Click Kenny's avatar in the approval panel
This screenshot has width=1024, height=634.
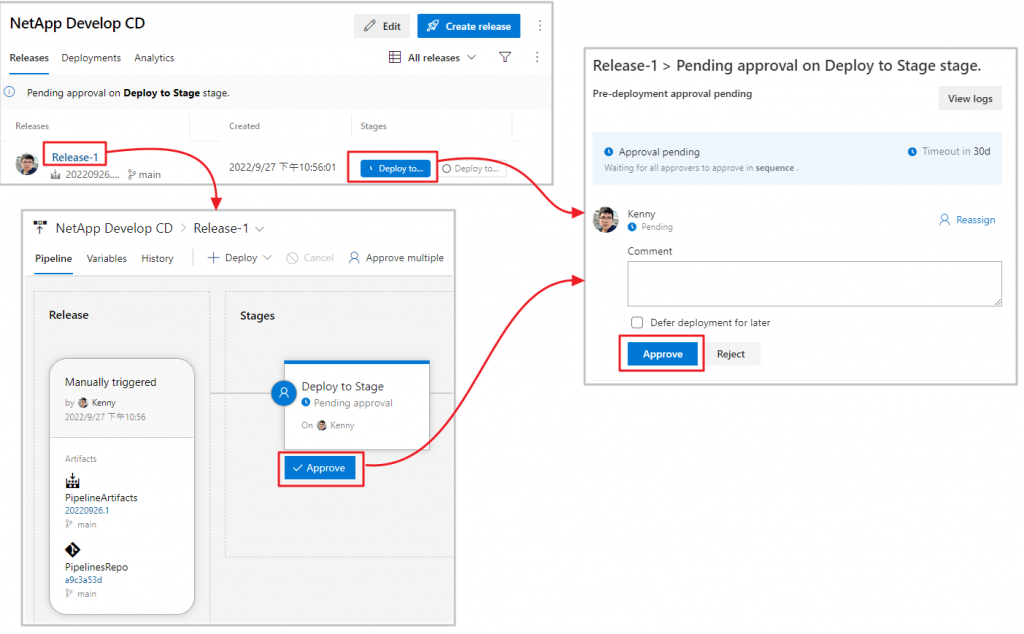(x=605, y=220)
